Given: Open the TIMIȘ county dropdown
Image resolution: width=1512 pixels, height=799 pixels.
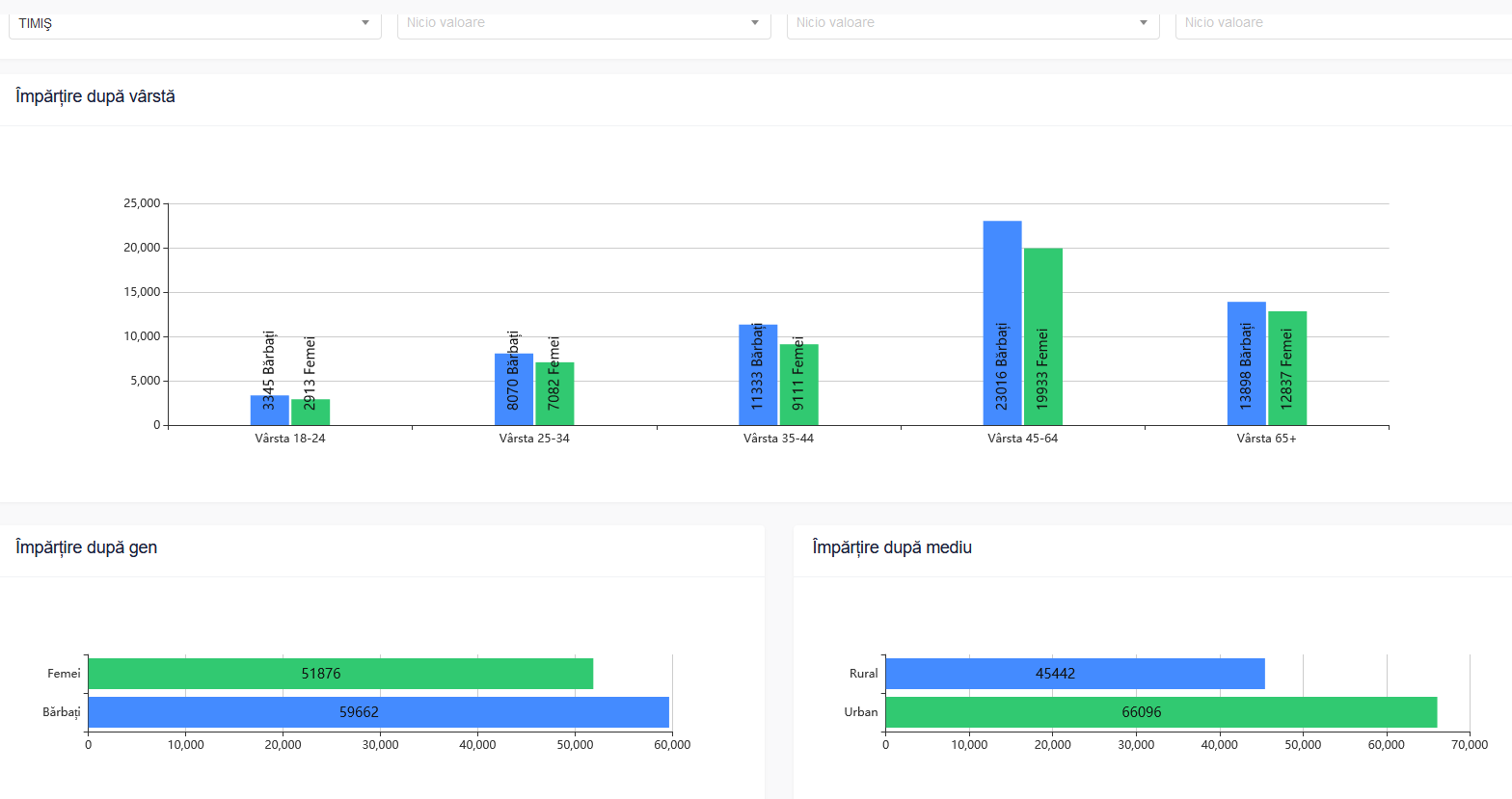Looking at the screenshot, I should (x=194, y=23).
